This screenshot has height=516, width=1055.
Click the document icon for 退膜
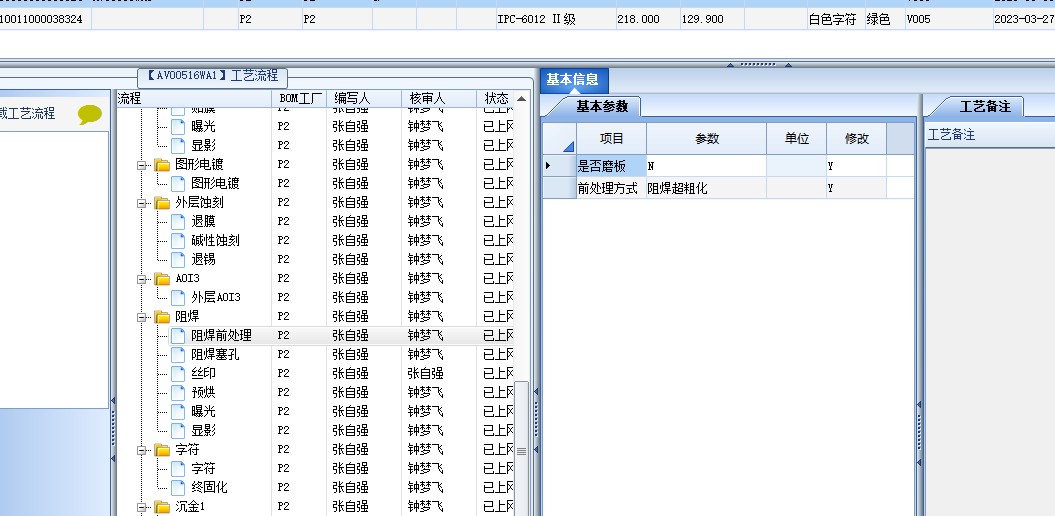pyautogui.click(x=178, y=221)
